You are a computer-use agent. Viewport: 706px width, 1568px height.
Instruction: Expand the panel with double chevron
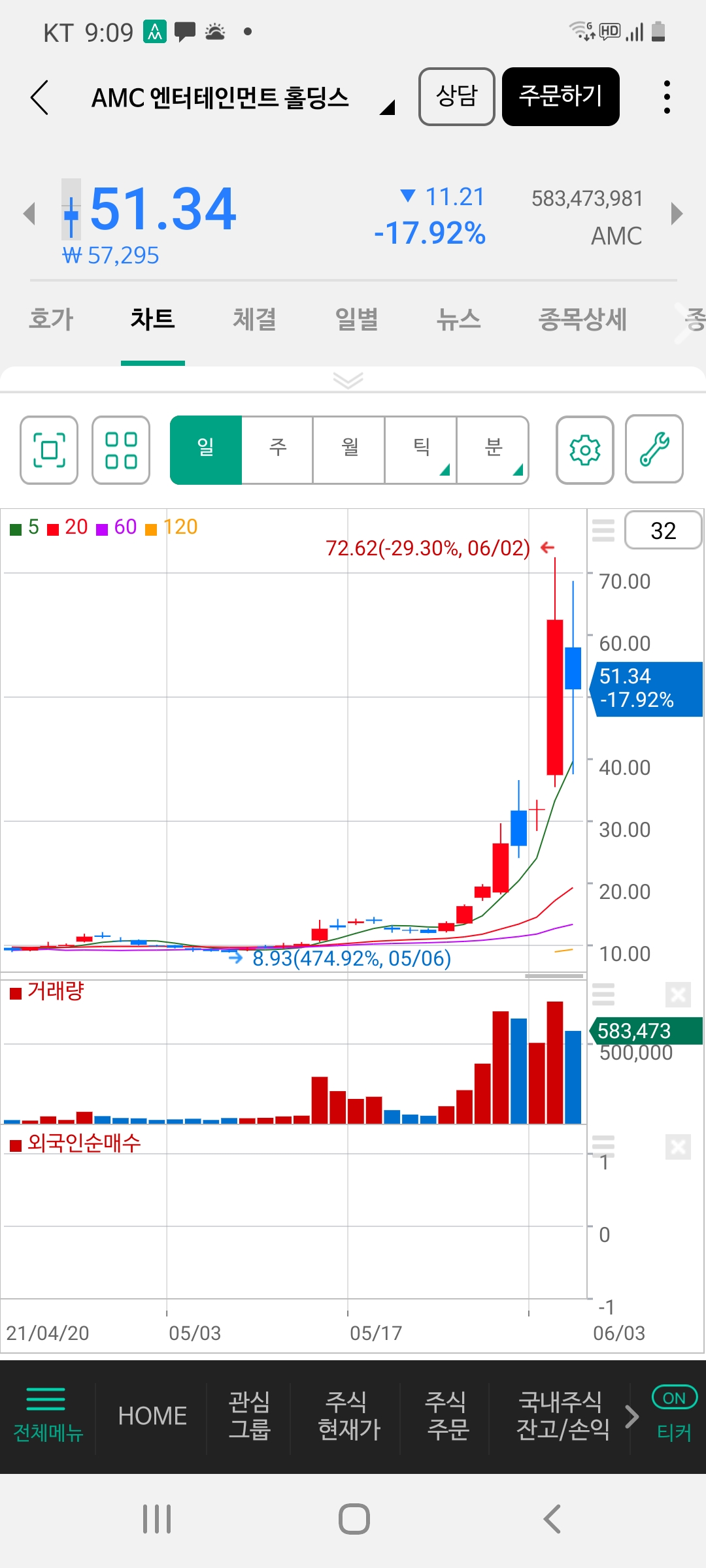tap(348, 380)
